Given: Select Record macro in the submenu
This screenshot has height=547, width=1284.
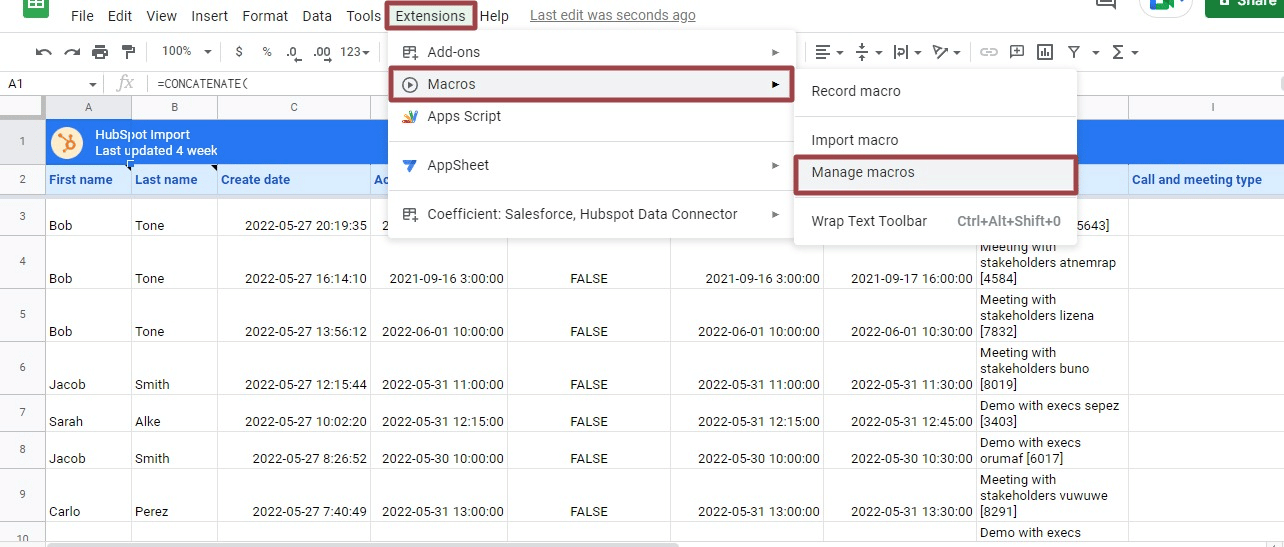Looking at the screenshot, I should 856,91.
